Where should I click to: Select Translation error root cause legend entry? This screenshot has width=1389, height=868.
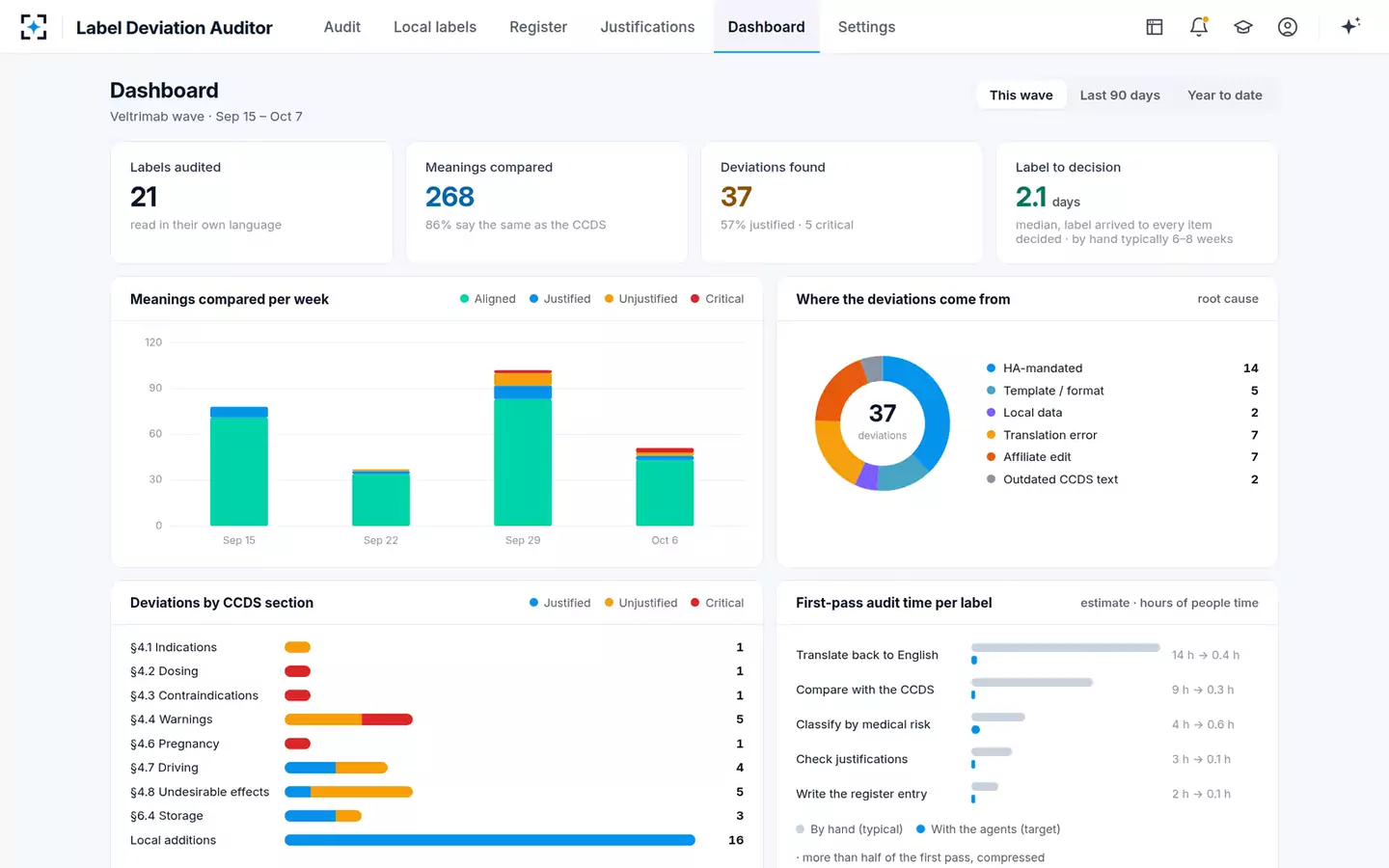(x=1122, y=435)
